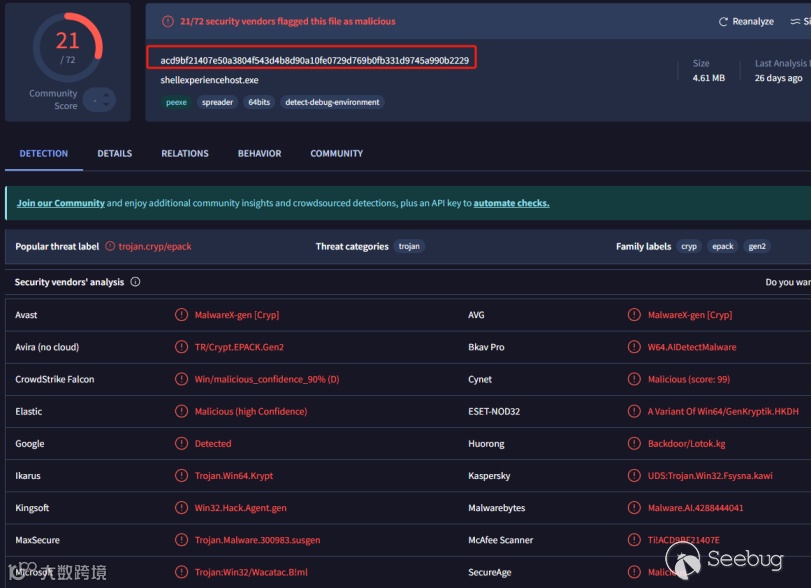Viewport: 812px width, 588px height.
Task: Click the alert icon beside Google Detected
Action: 181,443
